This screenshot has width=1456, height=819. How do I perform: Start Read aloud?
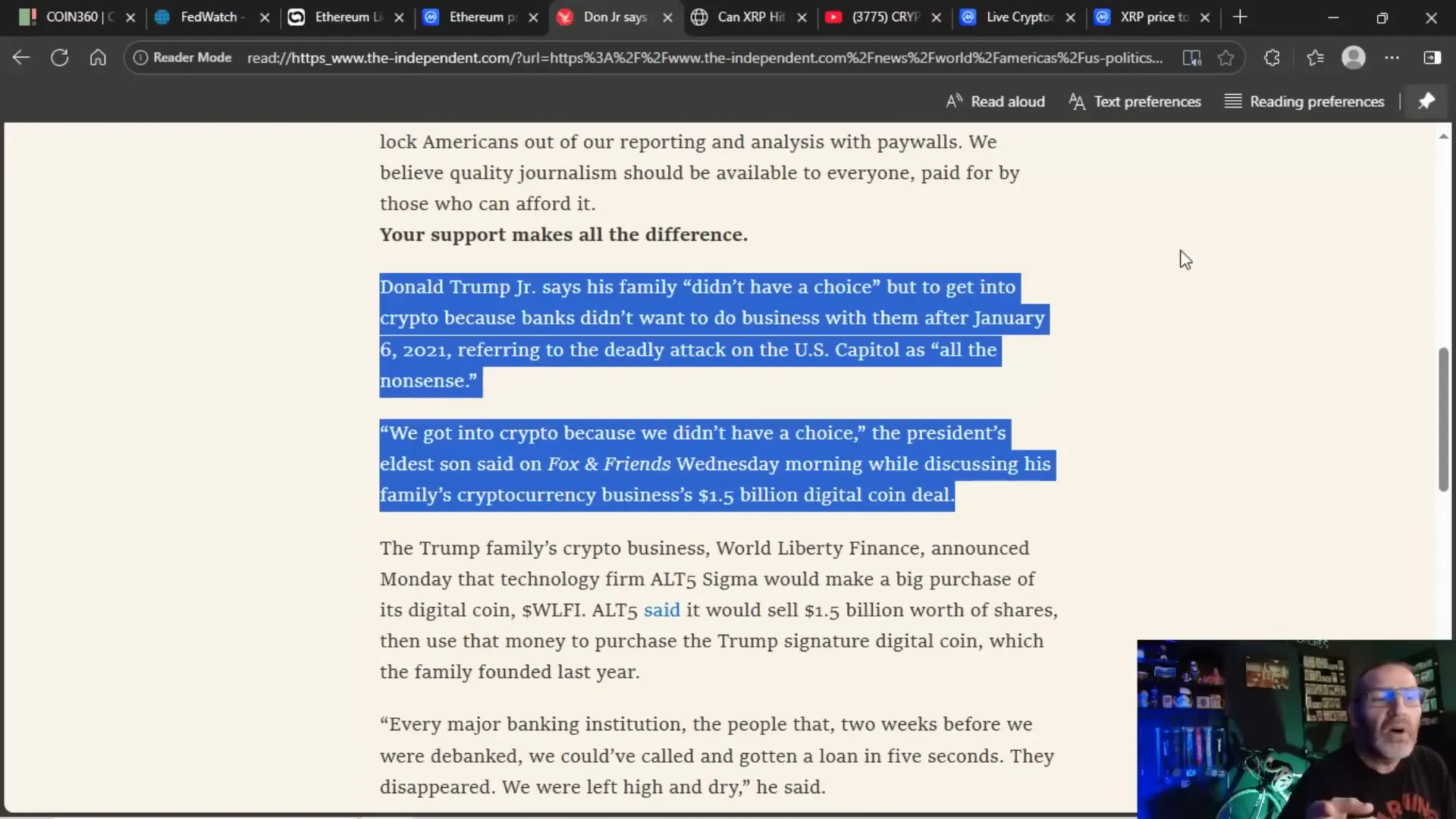[995, 102]
